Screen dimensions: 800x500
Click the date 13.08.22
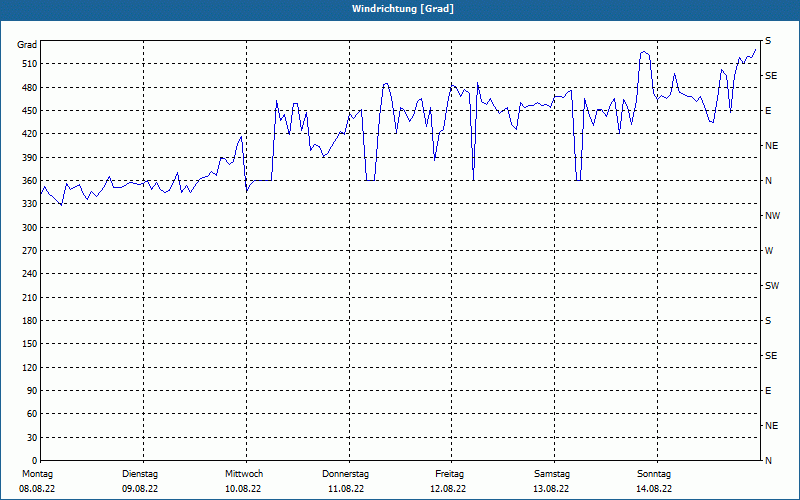pyautogui.click(x=551, y=489)
